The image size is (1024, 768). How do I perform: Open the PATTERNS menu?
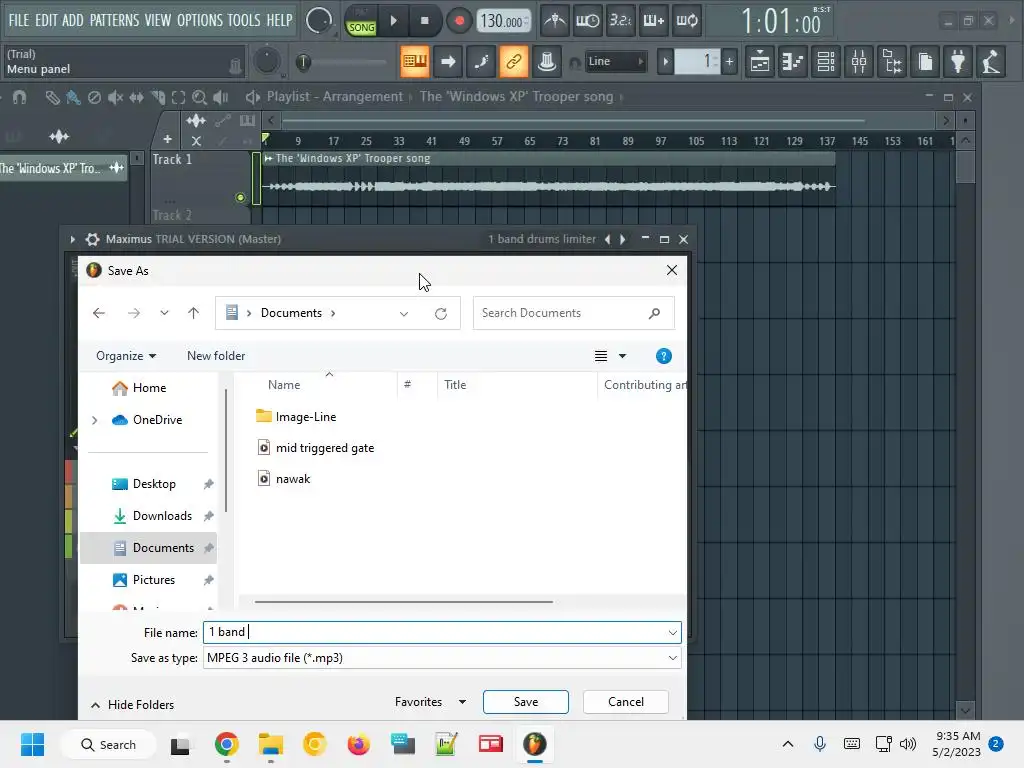pos(114,20)
